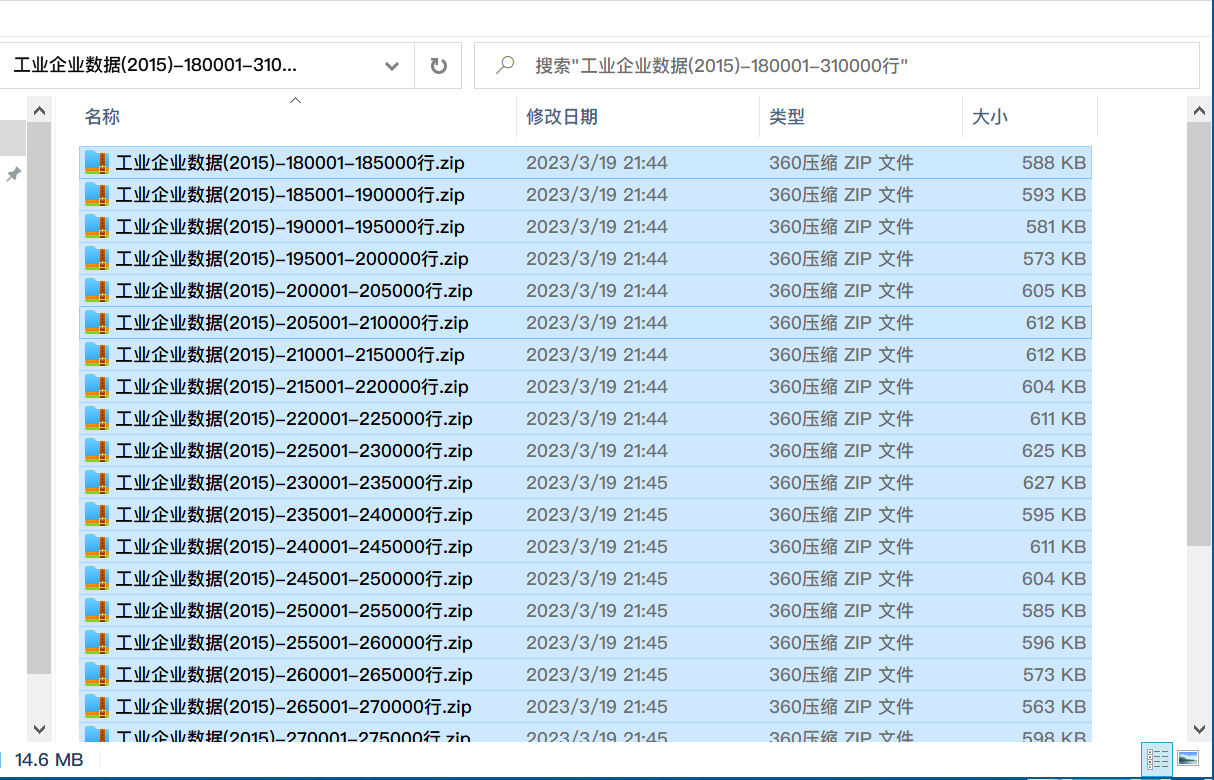This screenshot has height=780, width=1214.
Task: Click zip icon of 235001-240000行.zip
Action: tap(95, 515)
